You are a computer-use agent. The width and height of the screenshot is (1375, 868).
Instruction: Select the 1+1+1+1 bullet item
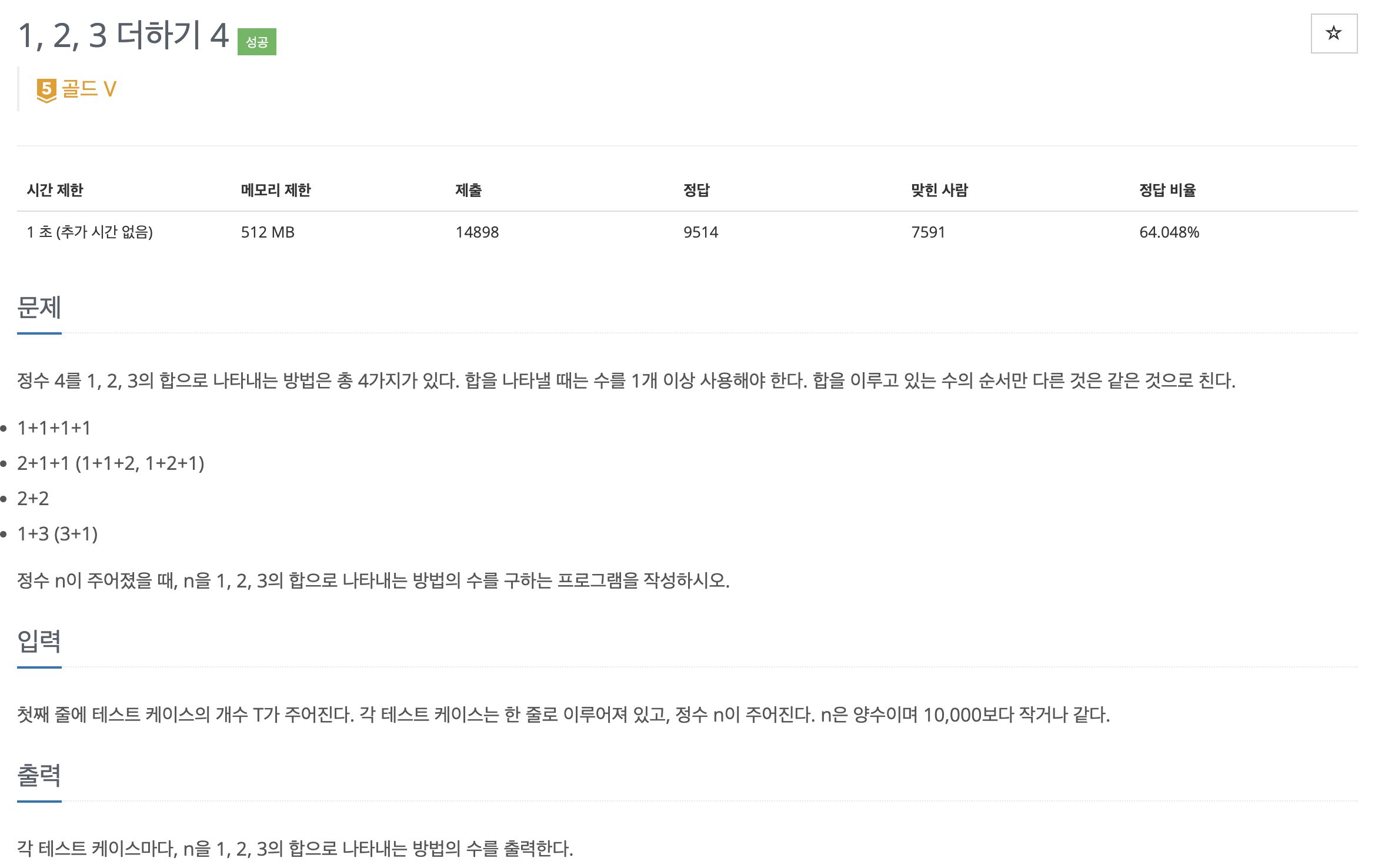coord(54,428)
